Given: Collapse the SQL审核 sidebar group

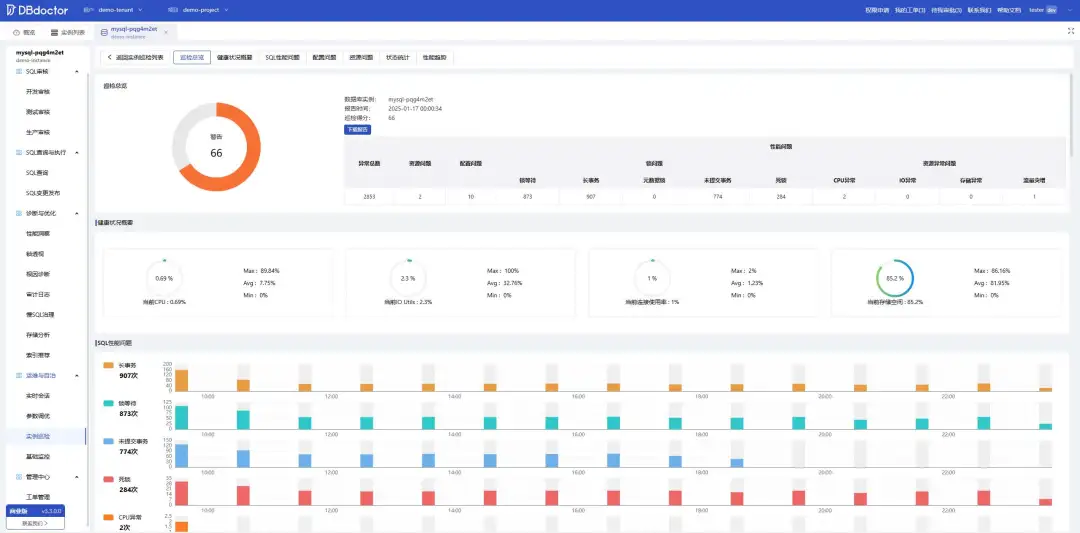Looking at the screenshot, I should pyautogui.click(x=76, y=72).
